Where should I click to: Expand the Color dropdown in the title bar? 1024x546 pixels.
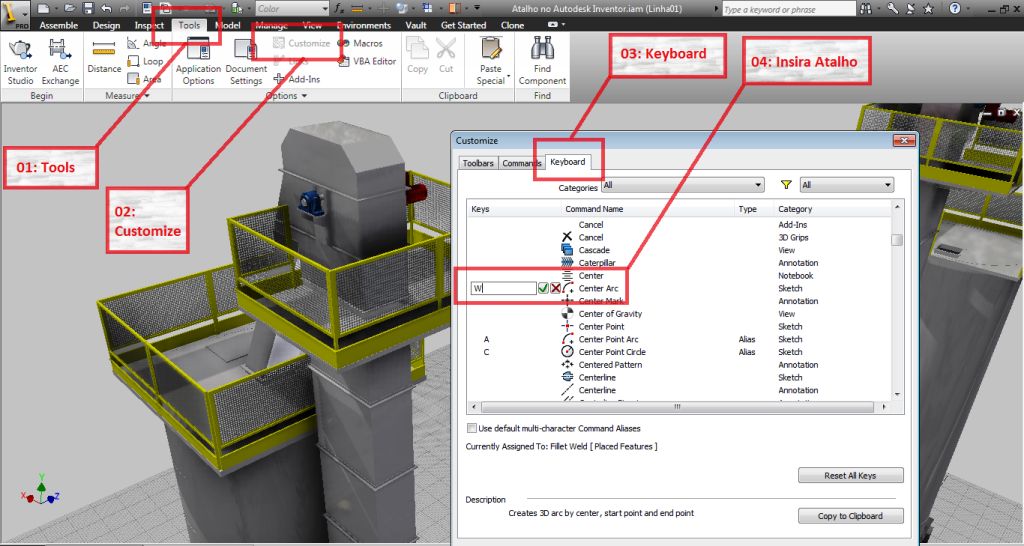coord(290,9)
